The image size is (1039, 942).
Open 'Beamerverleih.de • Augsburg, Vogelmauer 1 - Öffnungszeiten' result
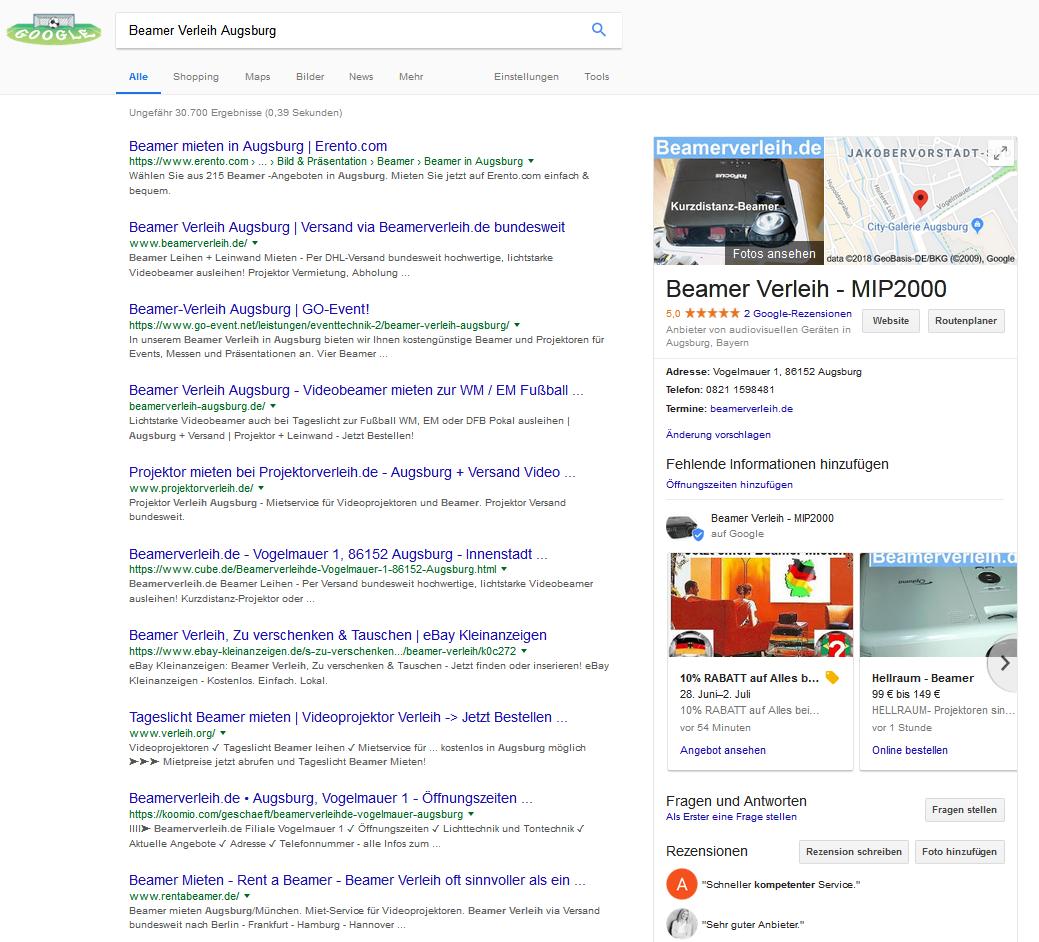[331, 798]
